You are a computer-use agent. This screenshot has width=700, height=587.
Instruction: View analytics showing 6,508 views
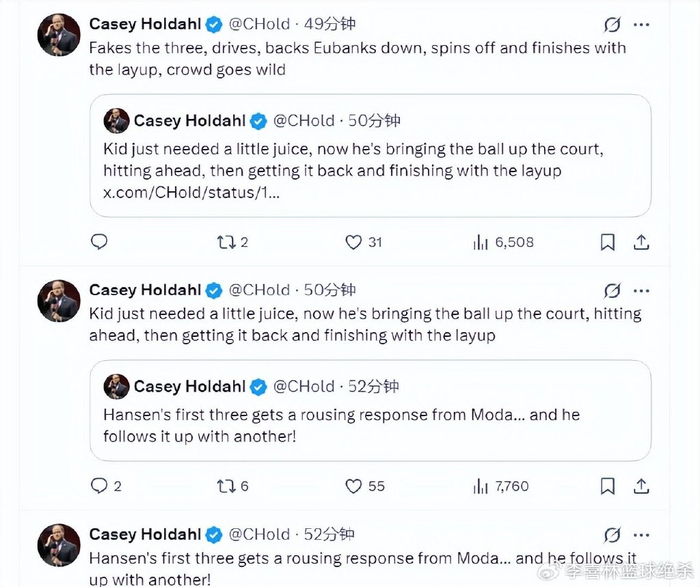pyautogui.click(x=480, y=242)
